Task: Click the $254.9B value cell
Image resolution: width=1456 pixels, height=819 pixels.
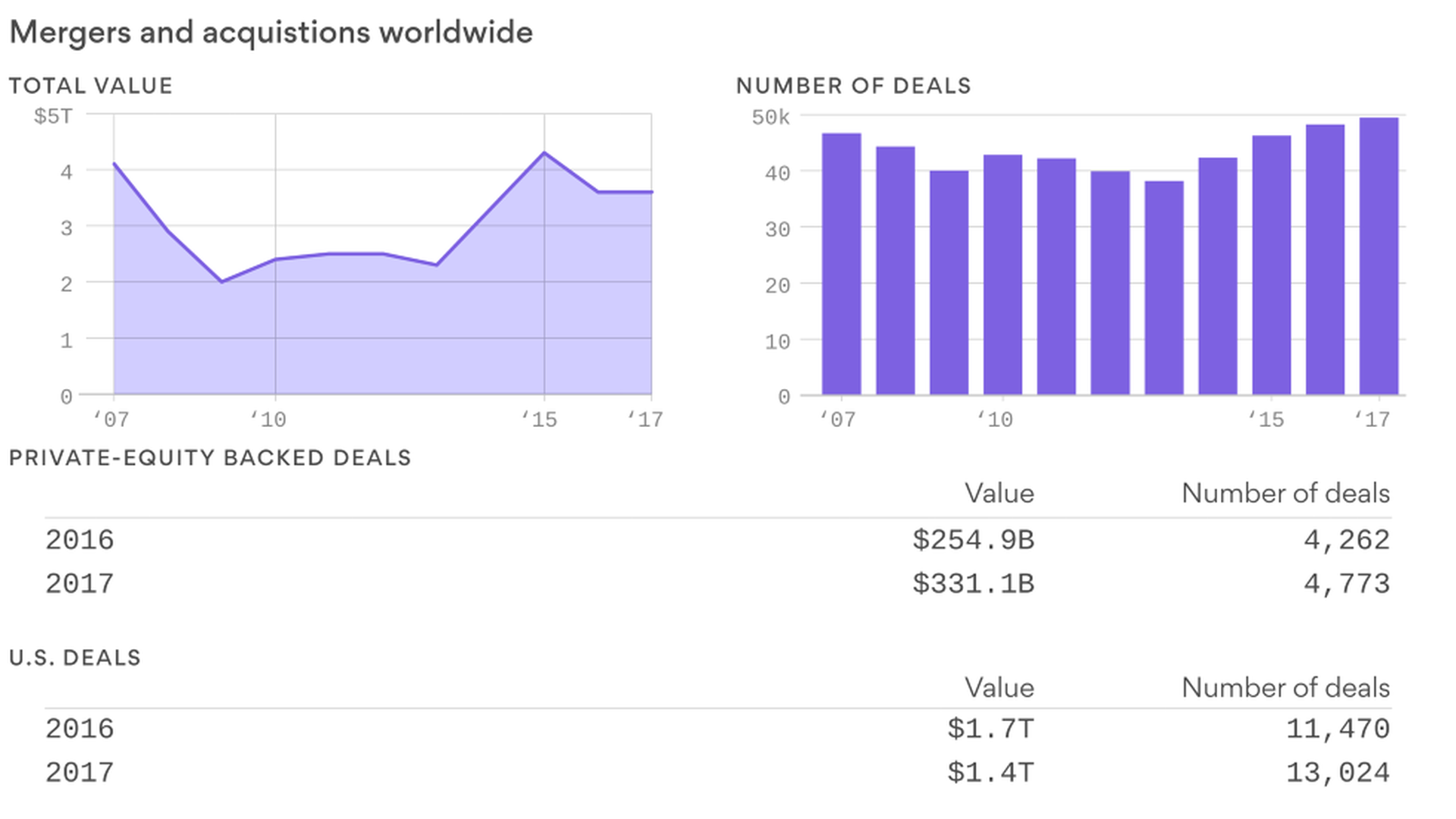Action: (973, 540)
